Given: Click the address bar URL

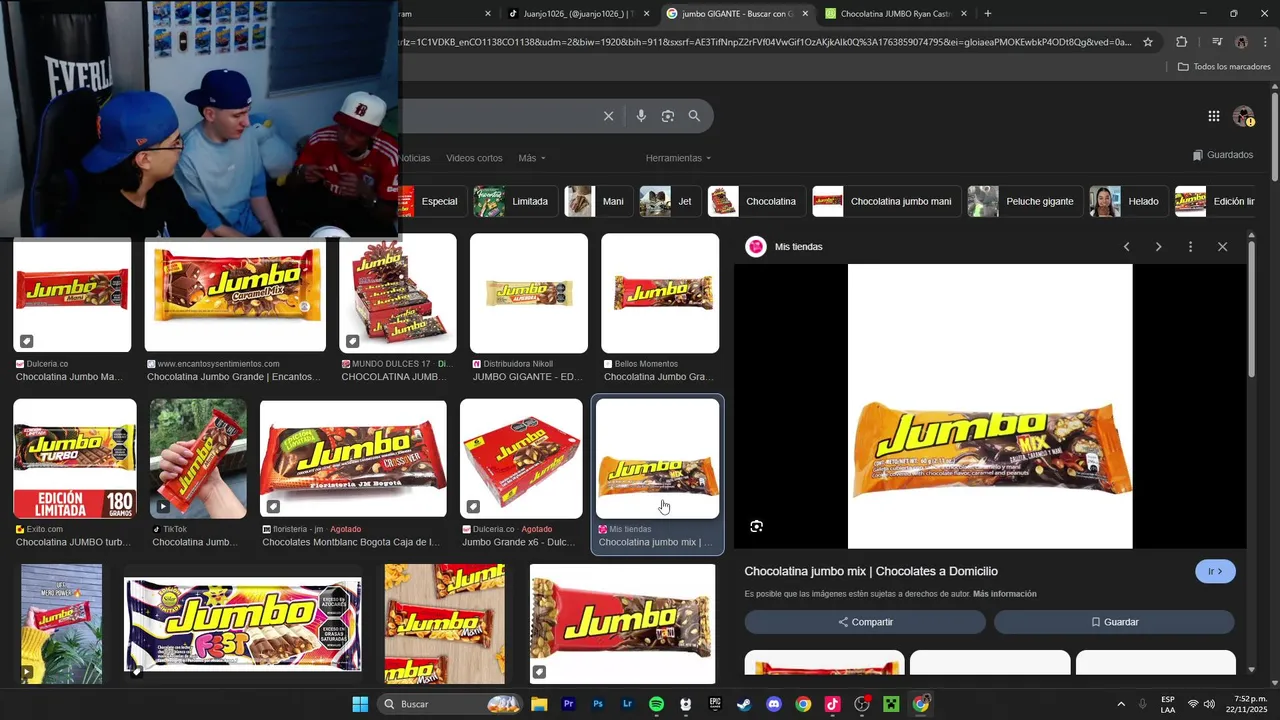Looking at the screenshot, I should (765, 42).
